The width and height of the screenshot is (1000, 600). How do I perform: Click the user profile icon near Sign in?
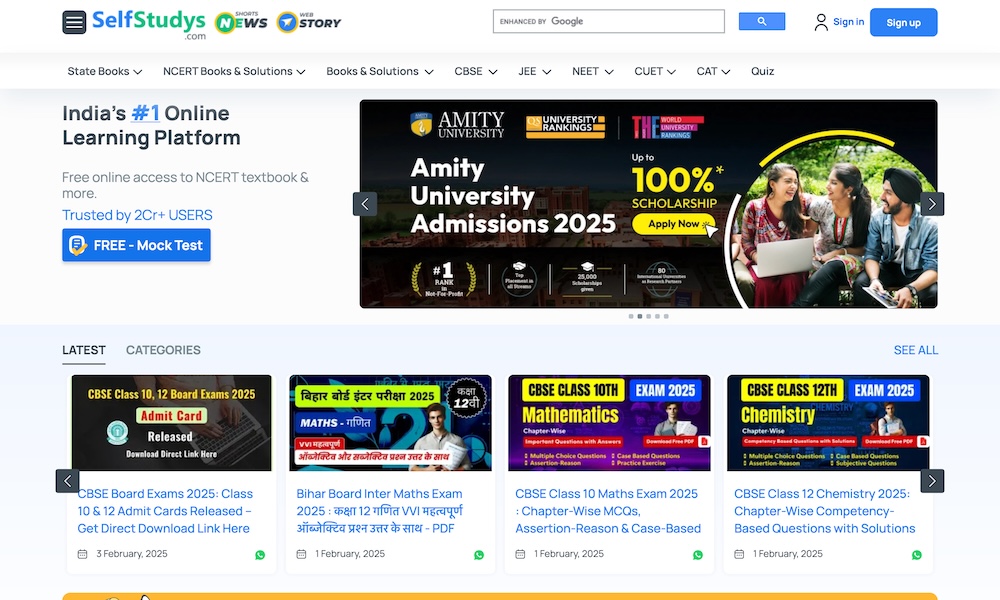[x=821, y=22]
